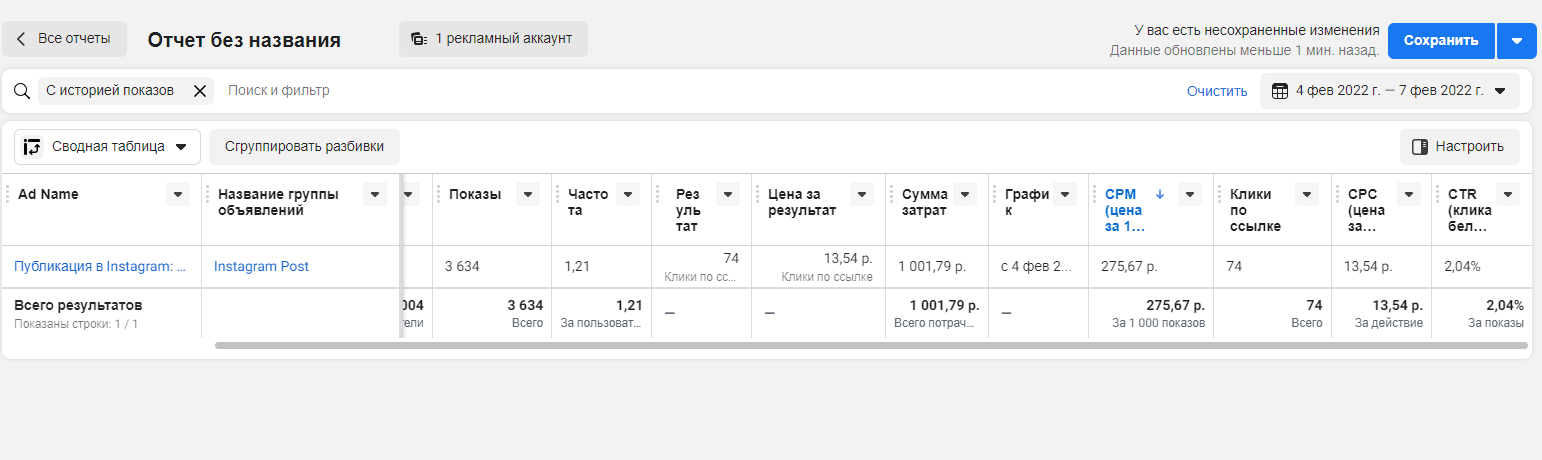
Task: Click the ad account icon
Action: click(x=418, y=39)
